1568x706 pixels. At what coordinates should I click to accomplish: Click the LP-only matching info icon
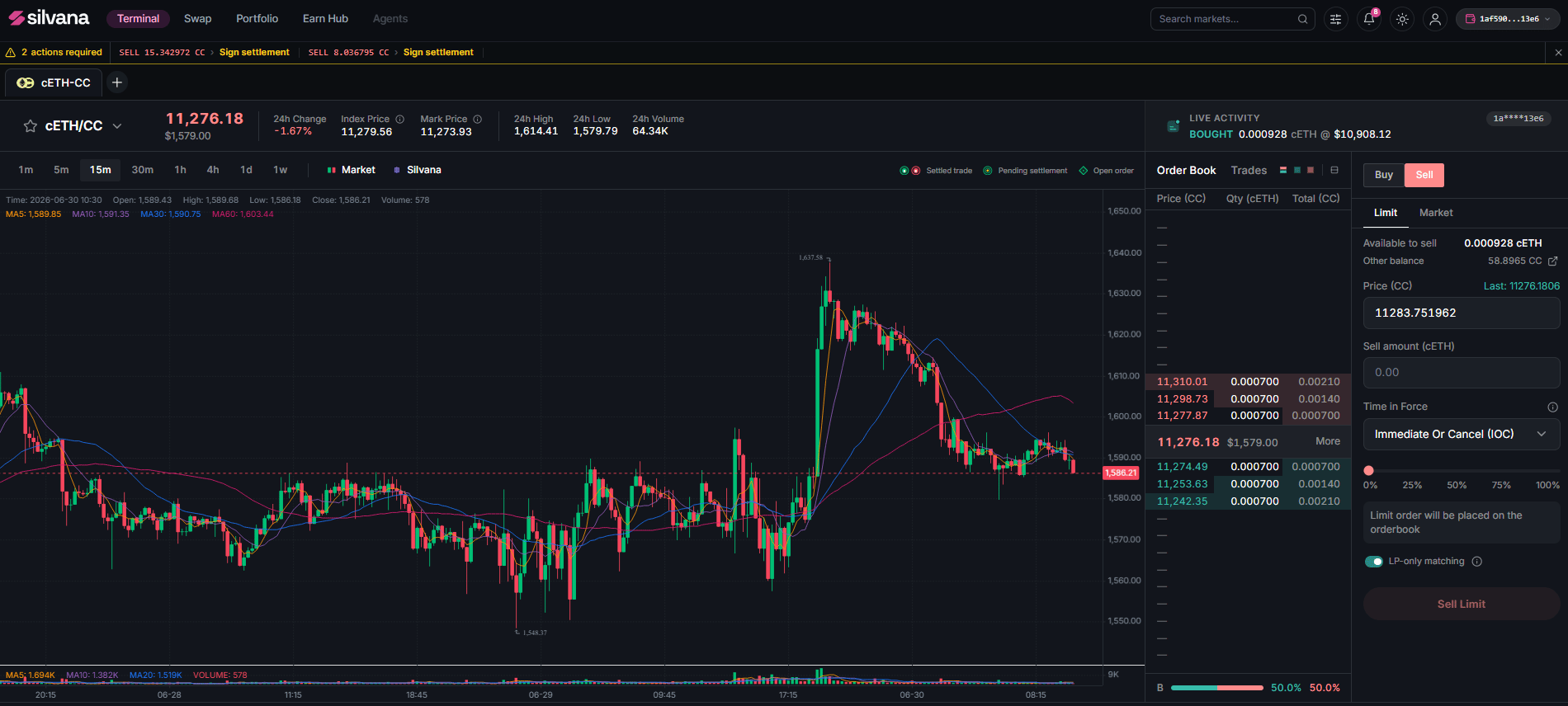pos(1477,562)
